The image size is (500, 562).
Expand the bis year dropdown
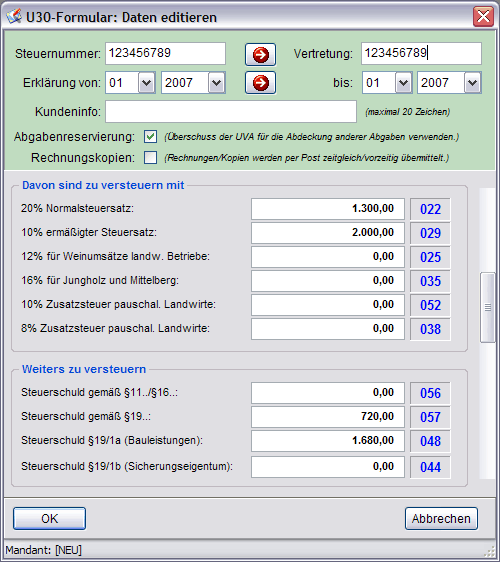pos(472,83)
